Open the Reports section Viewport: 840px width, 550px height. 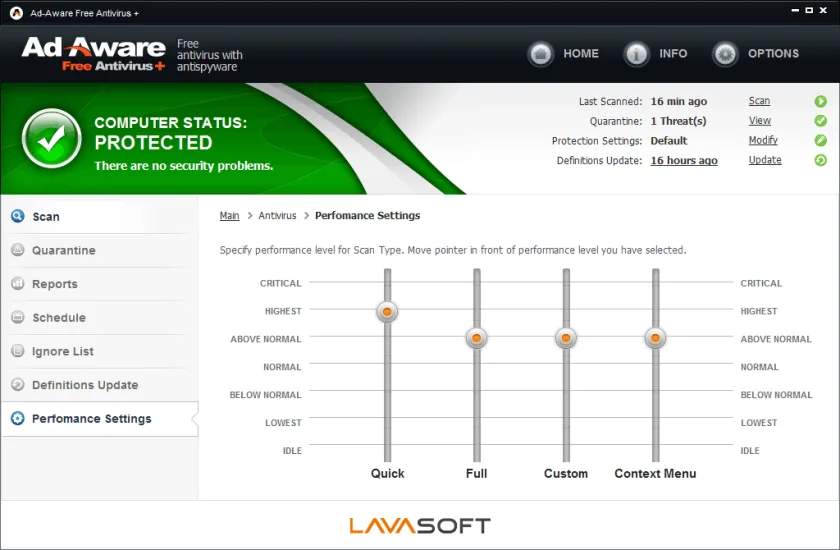[x=100, y=284]
